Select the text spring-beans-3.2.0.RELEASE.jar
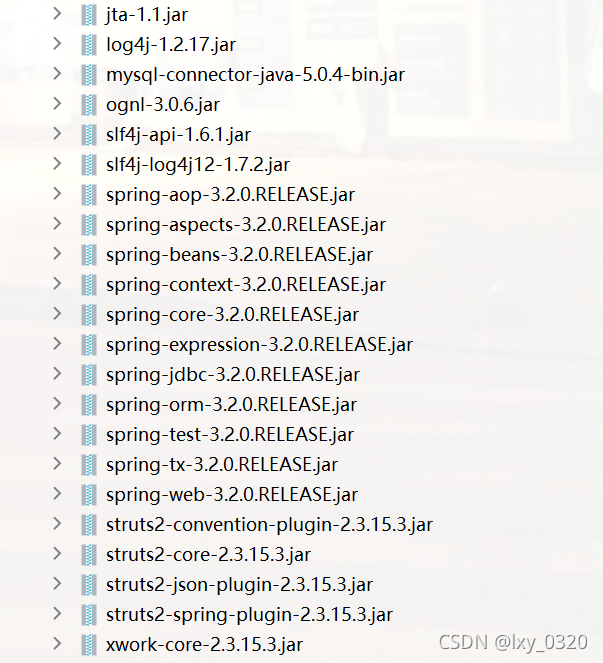Screen dimensions: 603x663 point(239,255)
